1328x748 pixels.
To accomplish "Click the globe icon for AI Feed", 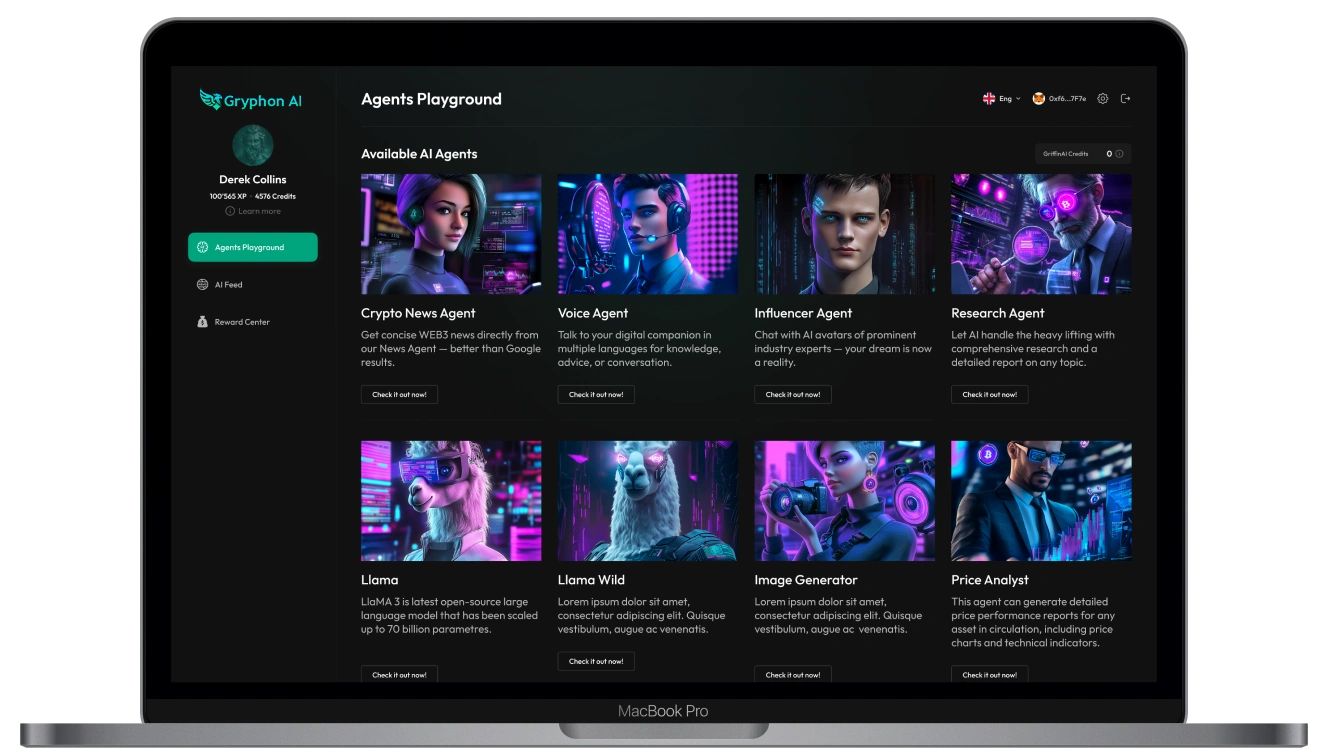I will [x=203, y=285].
